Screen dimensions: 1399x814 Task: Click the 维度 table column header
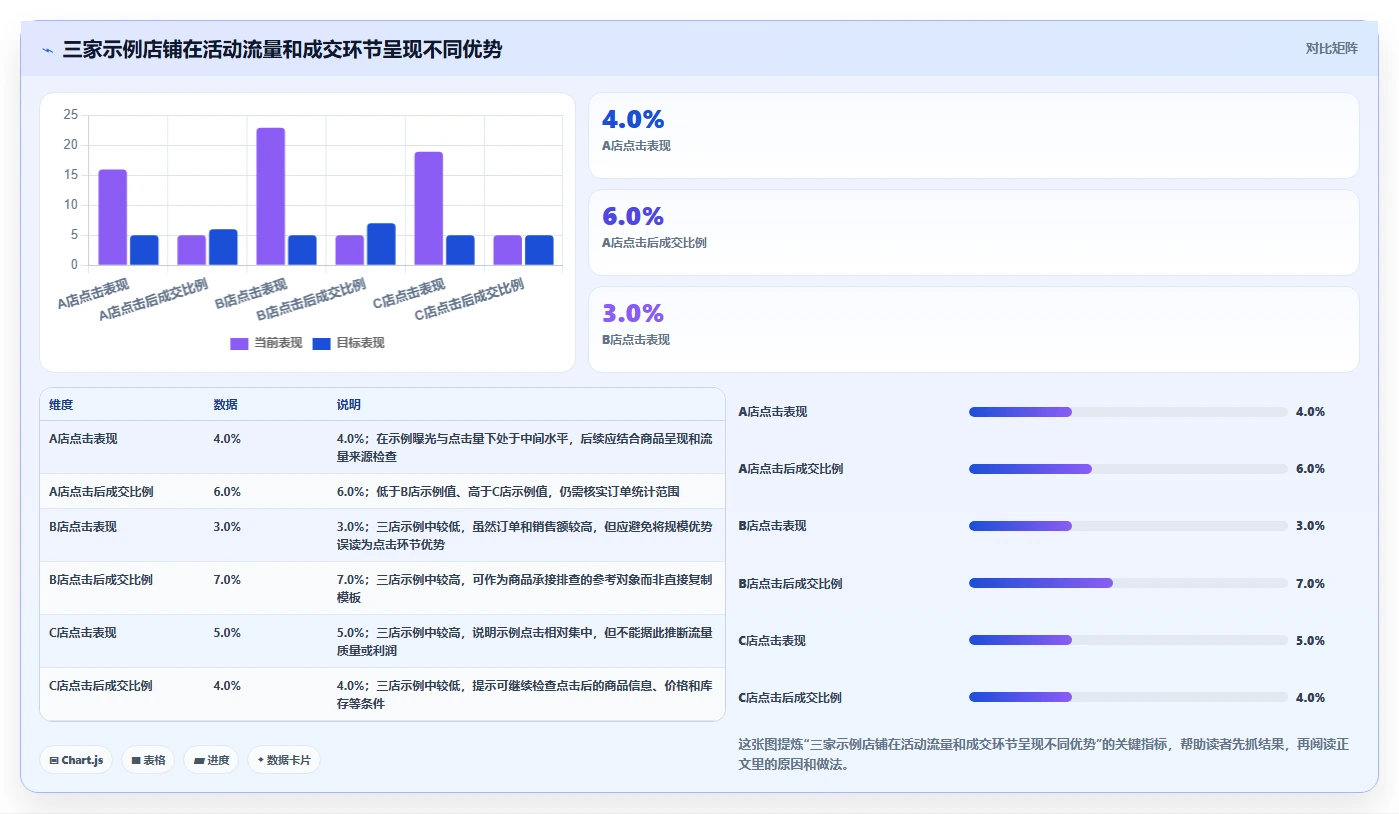pyautogui.click(x=61, y=405)
